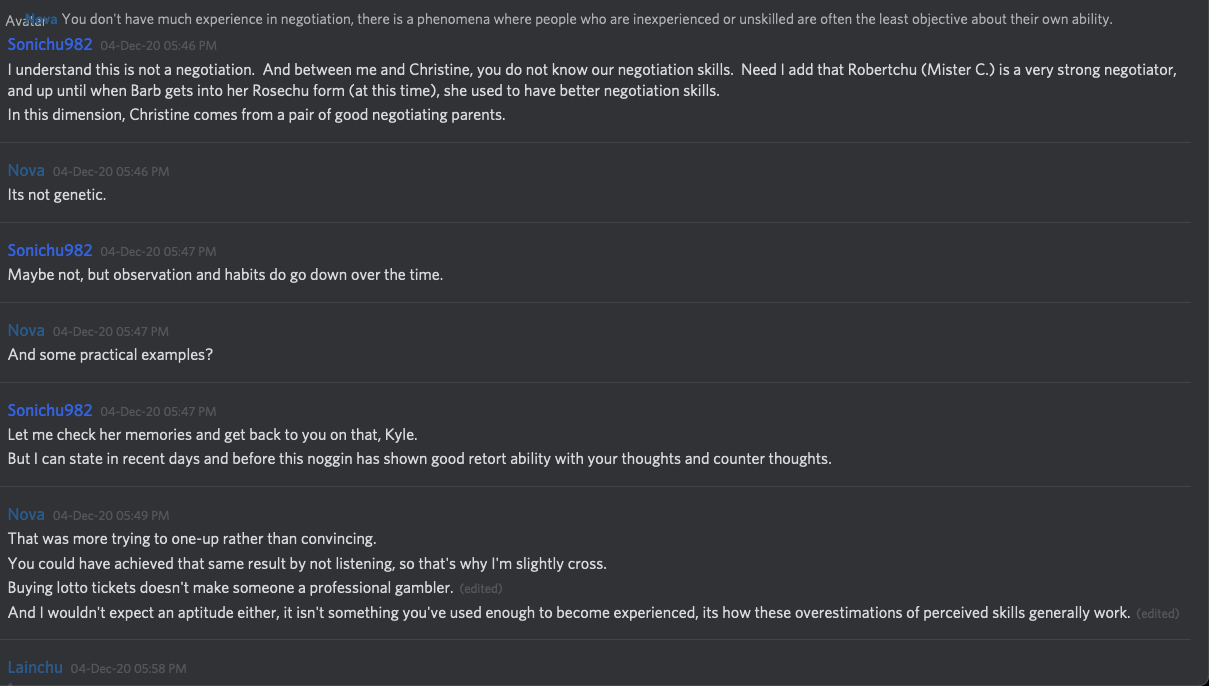Screen dimensions: 1209x686
Task: Click Sonichu982's name above "Let me check her memories"
Action: pos(50,410)
